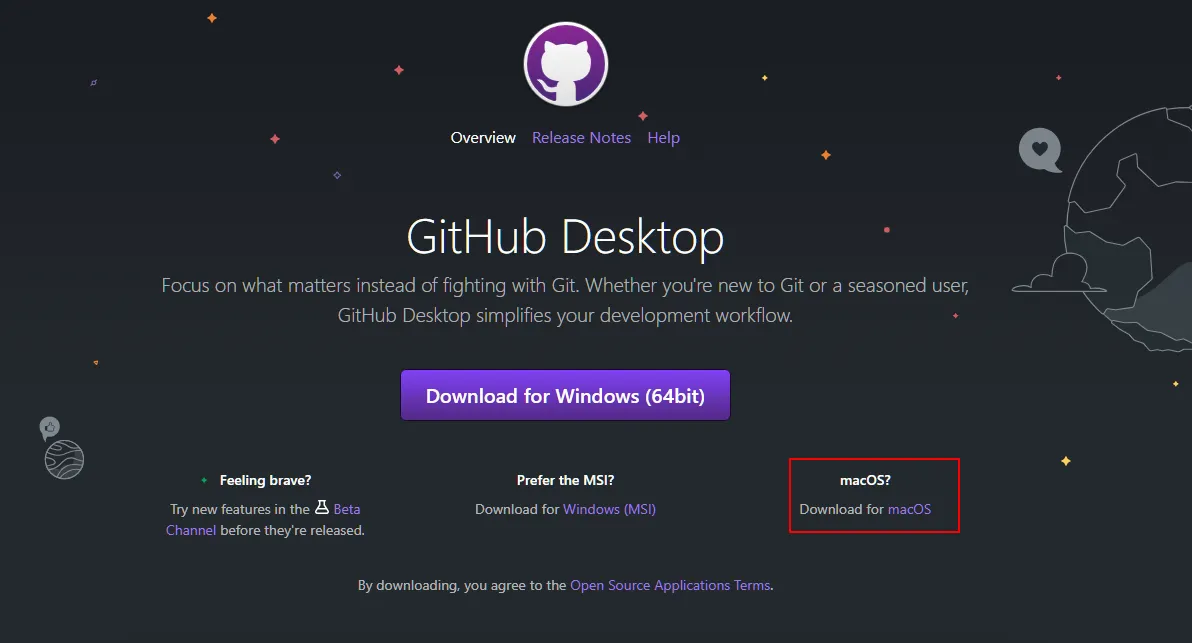The height and width of the screenshot is (643, 1192).
Task: Click the "Prefer the MSI?" heading
Action: [x=566, y=480]
